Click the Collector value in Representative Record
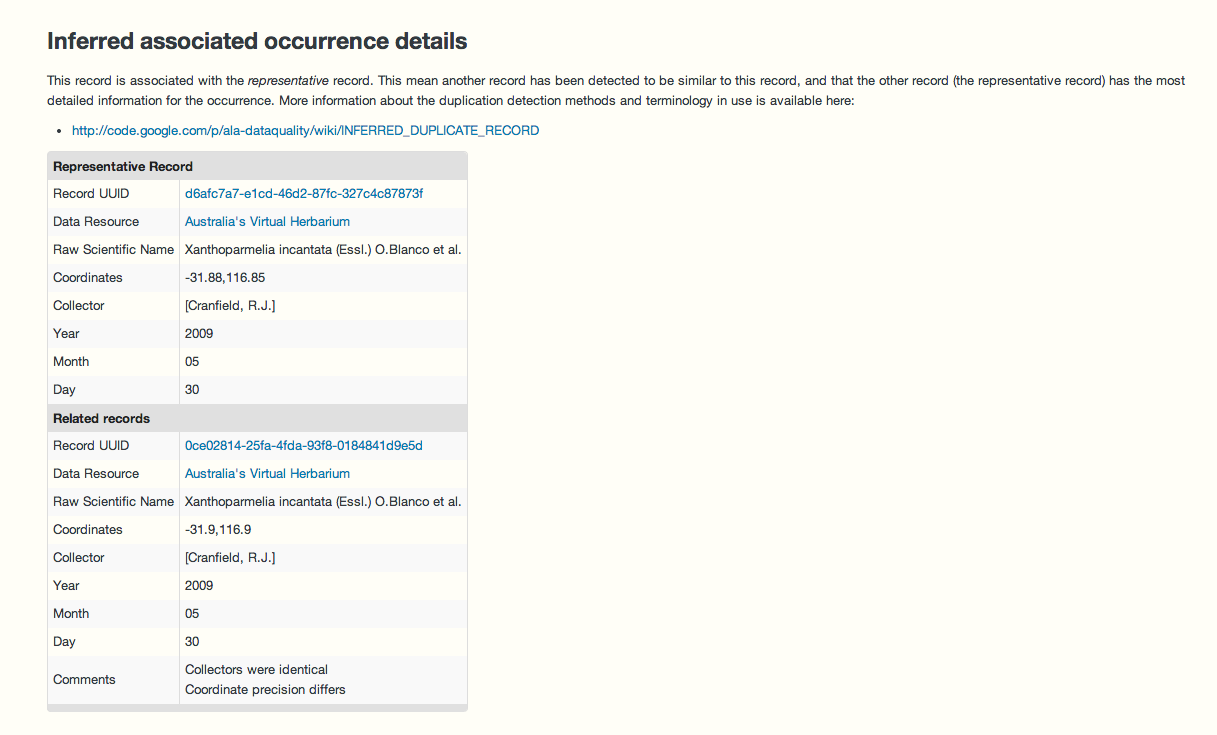The width and height of the screenshot is (1217, 735). point(230,305)
